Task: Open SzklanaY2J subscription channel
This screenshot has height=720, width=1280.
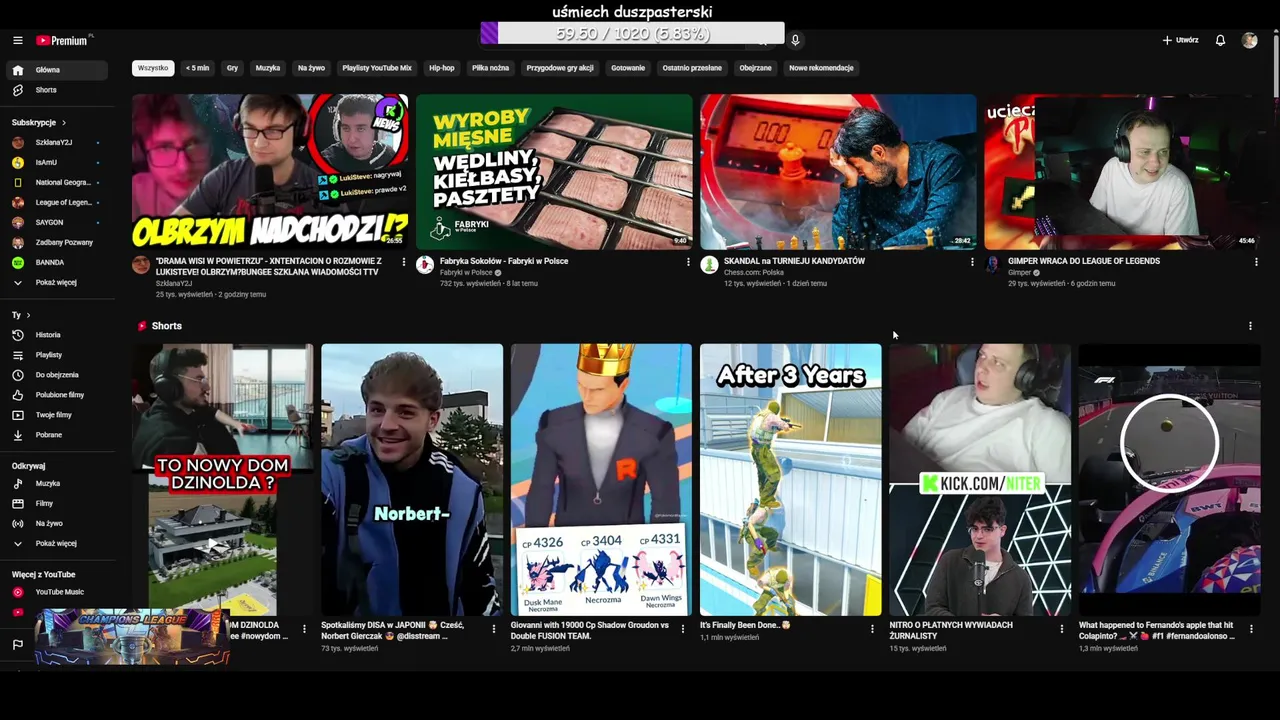Action: tap(56, 142)
